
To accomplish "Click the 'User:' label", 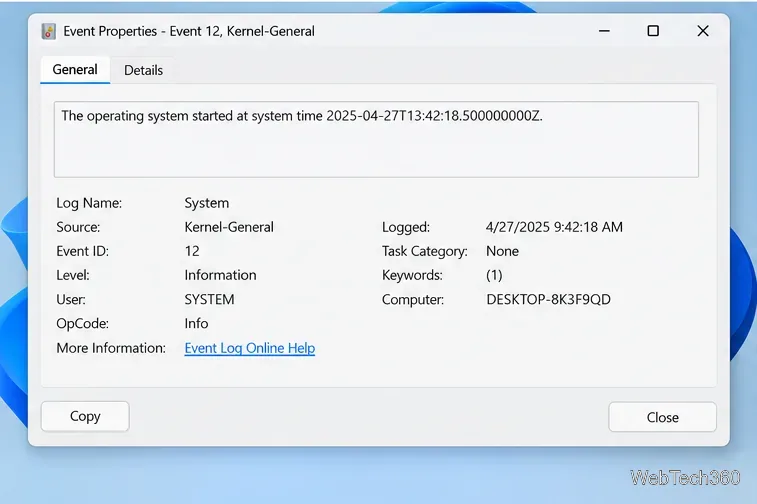I will [70, 299].
